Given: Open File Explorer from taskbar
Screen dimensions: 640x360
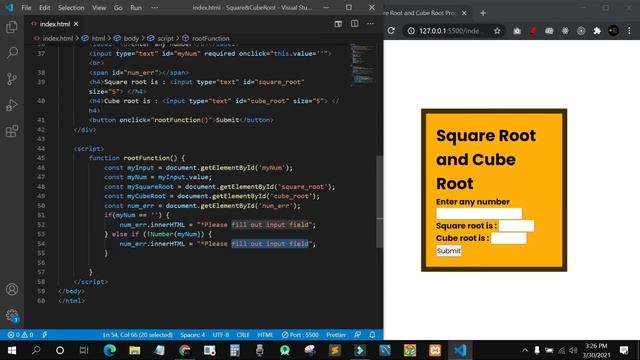Looking at the screenshot, I should pyautogui.click(x=134, y=350).
